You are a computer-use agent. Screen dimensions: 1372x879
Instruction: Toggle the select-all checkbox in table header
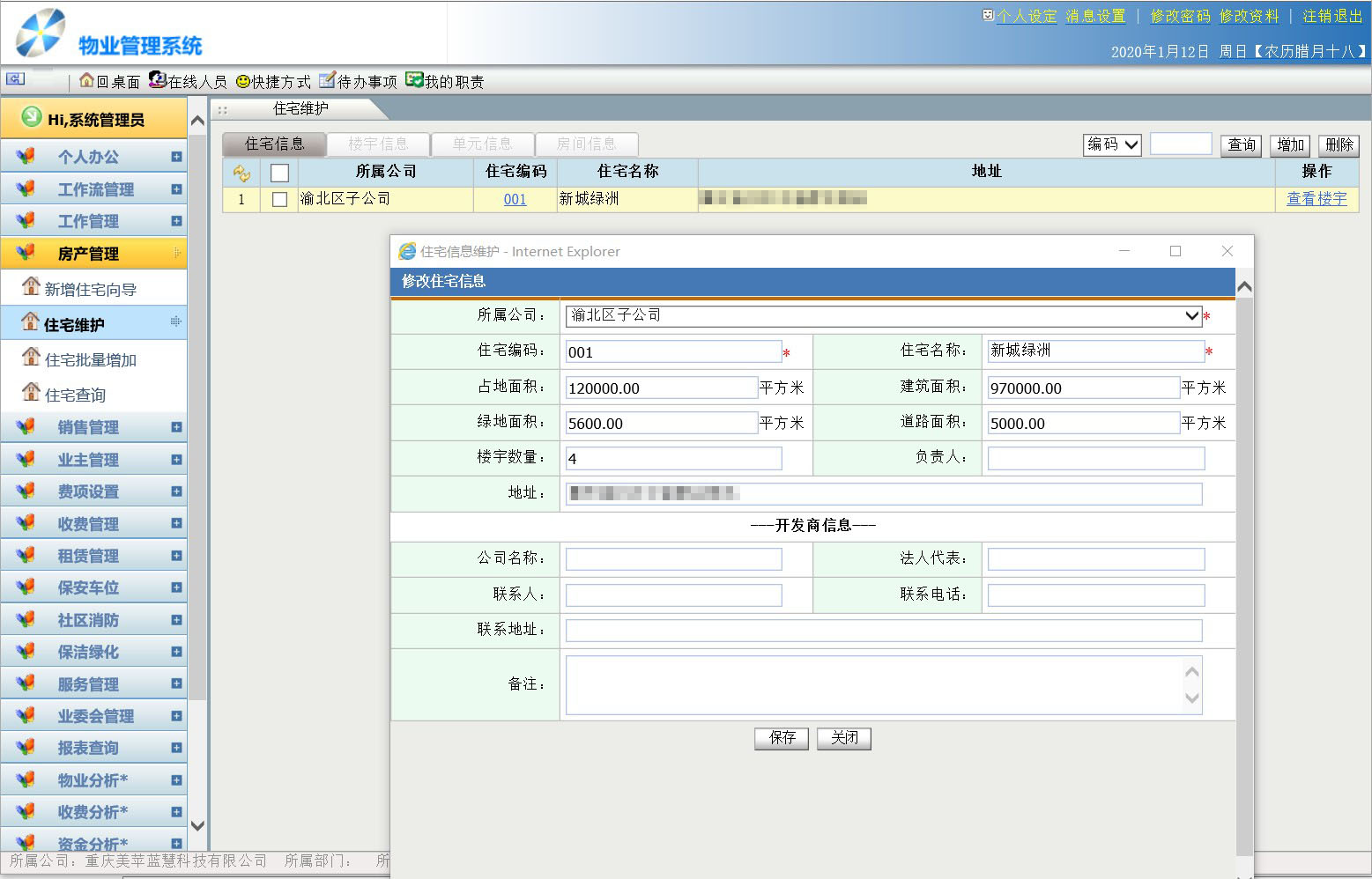(x=279, y=173)
